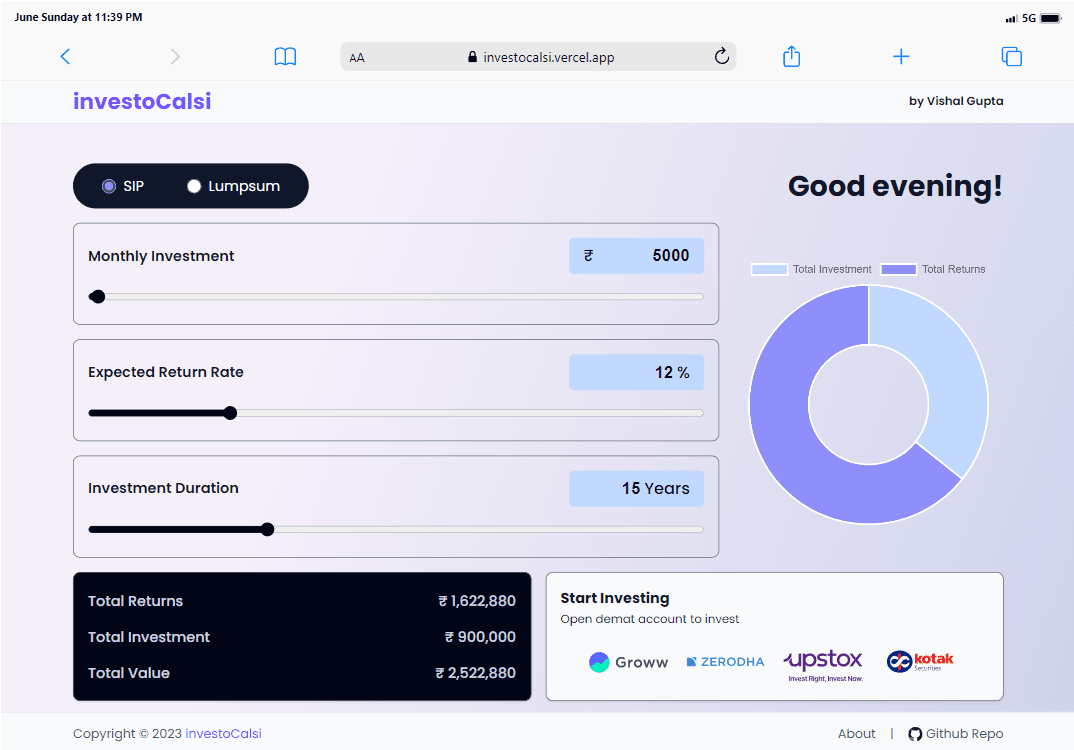Click the Expected Return Rate slider handle
Screen dimensions: 1074x750
pyautogui.click(x=230, y=413)
